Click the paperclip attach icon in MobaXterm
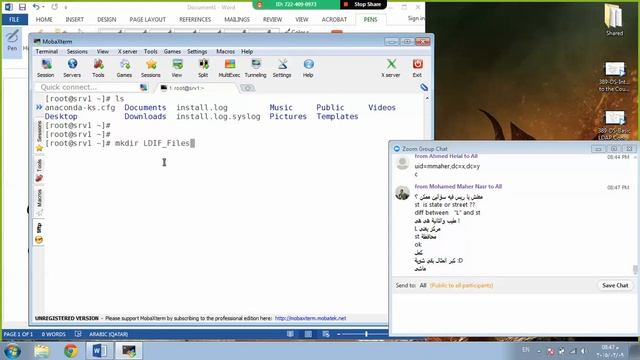The width and height of the screenshot is (640, 360). pyautogui.click(x=424, y=87)
